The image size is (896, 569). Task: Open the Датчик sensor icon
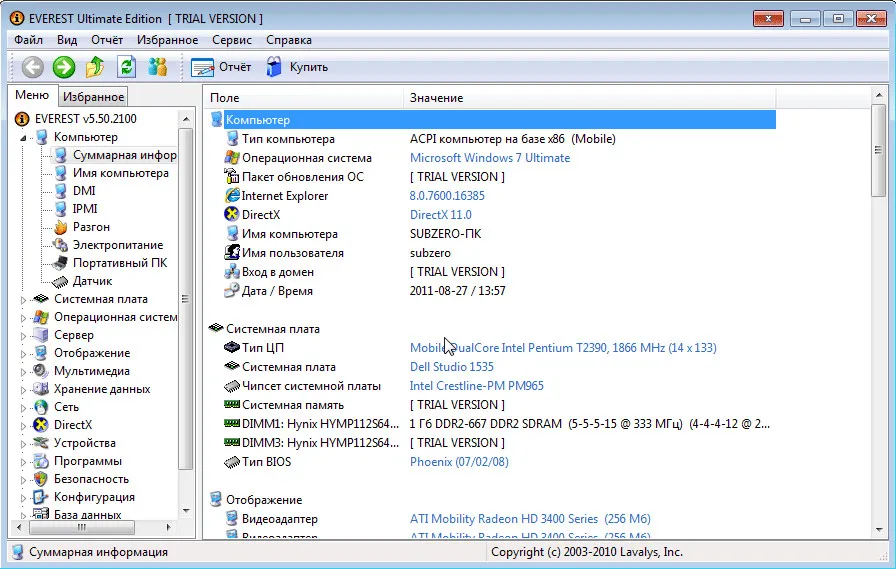(61, 281)
